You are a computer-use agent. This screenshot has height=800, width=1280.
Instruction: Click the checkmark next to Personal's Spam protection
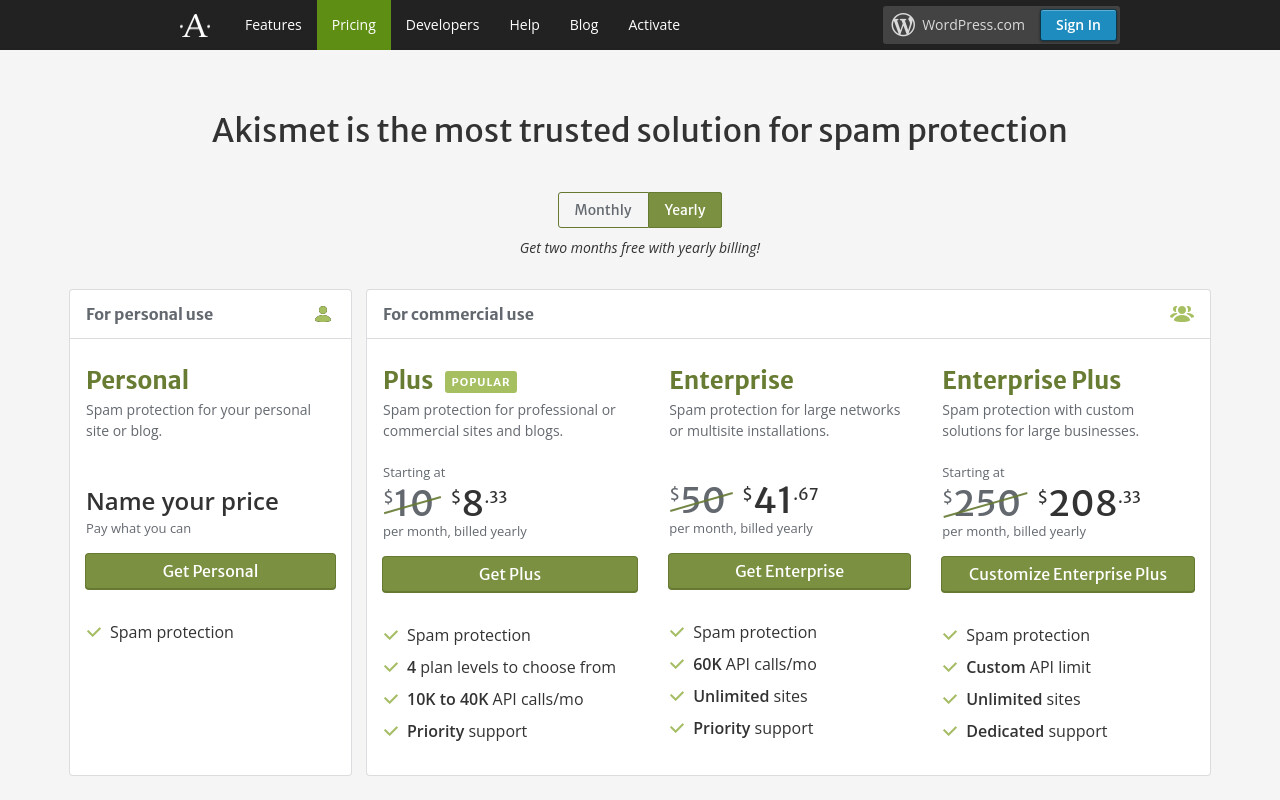click(x=94, y=632)
